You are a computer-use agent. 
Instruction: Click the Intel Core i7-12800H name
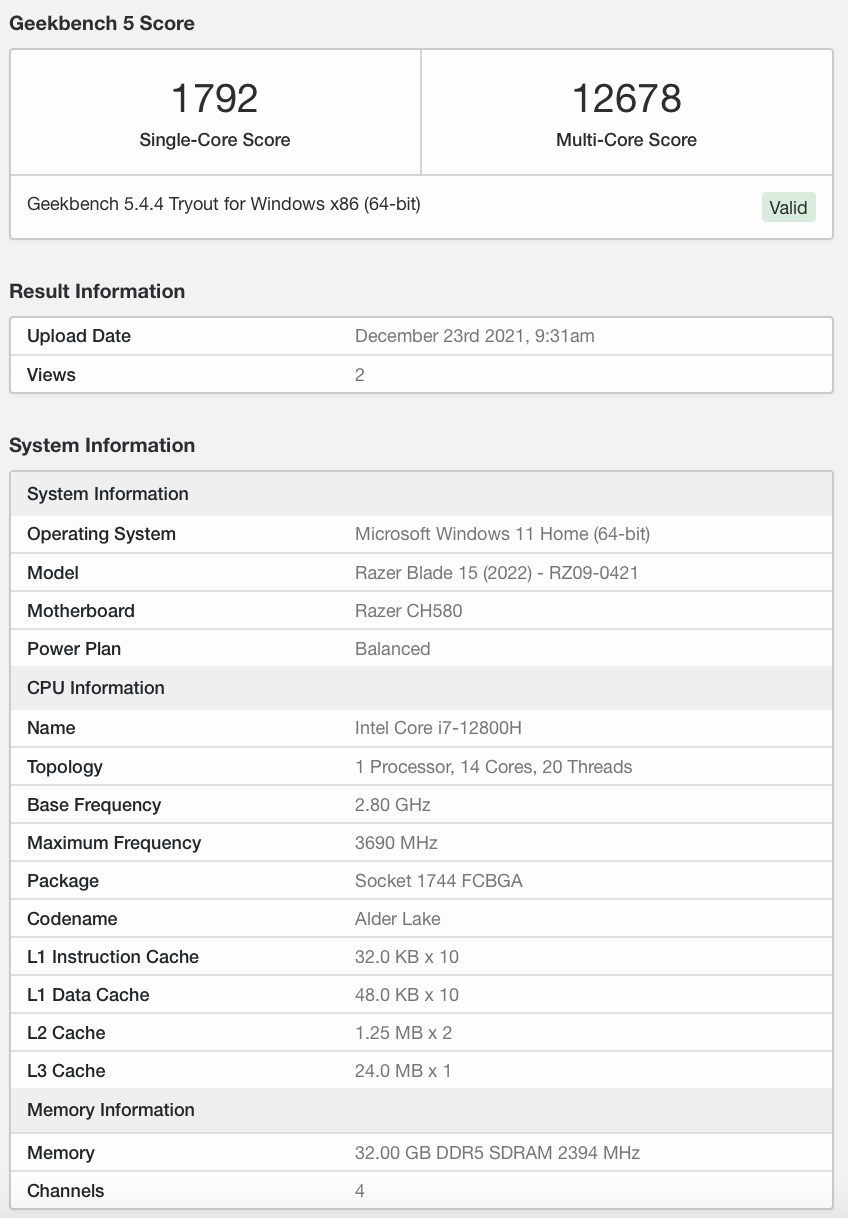pyautogui.click(x=438, y=728)
